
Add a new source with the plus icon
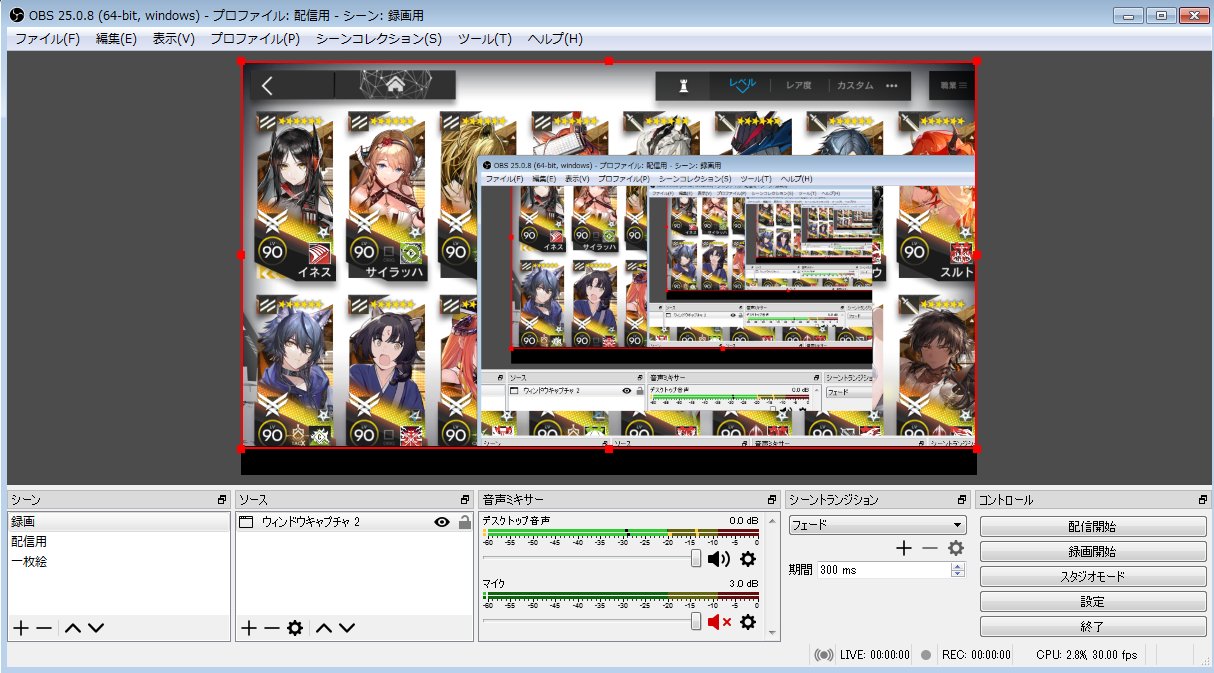(x=249, y=628)
